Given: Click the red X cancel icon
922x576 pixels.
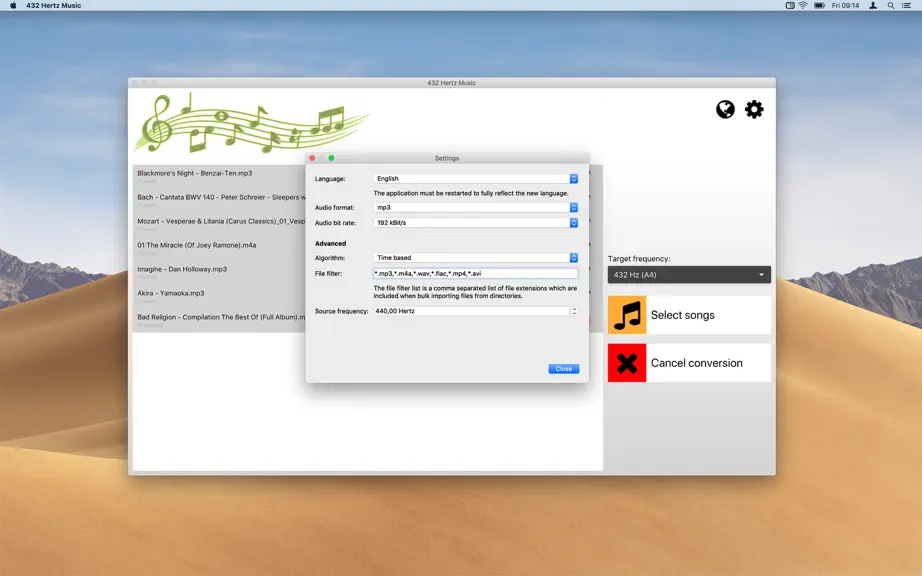Looking at the screenshot, I should coord(627,363).
